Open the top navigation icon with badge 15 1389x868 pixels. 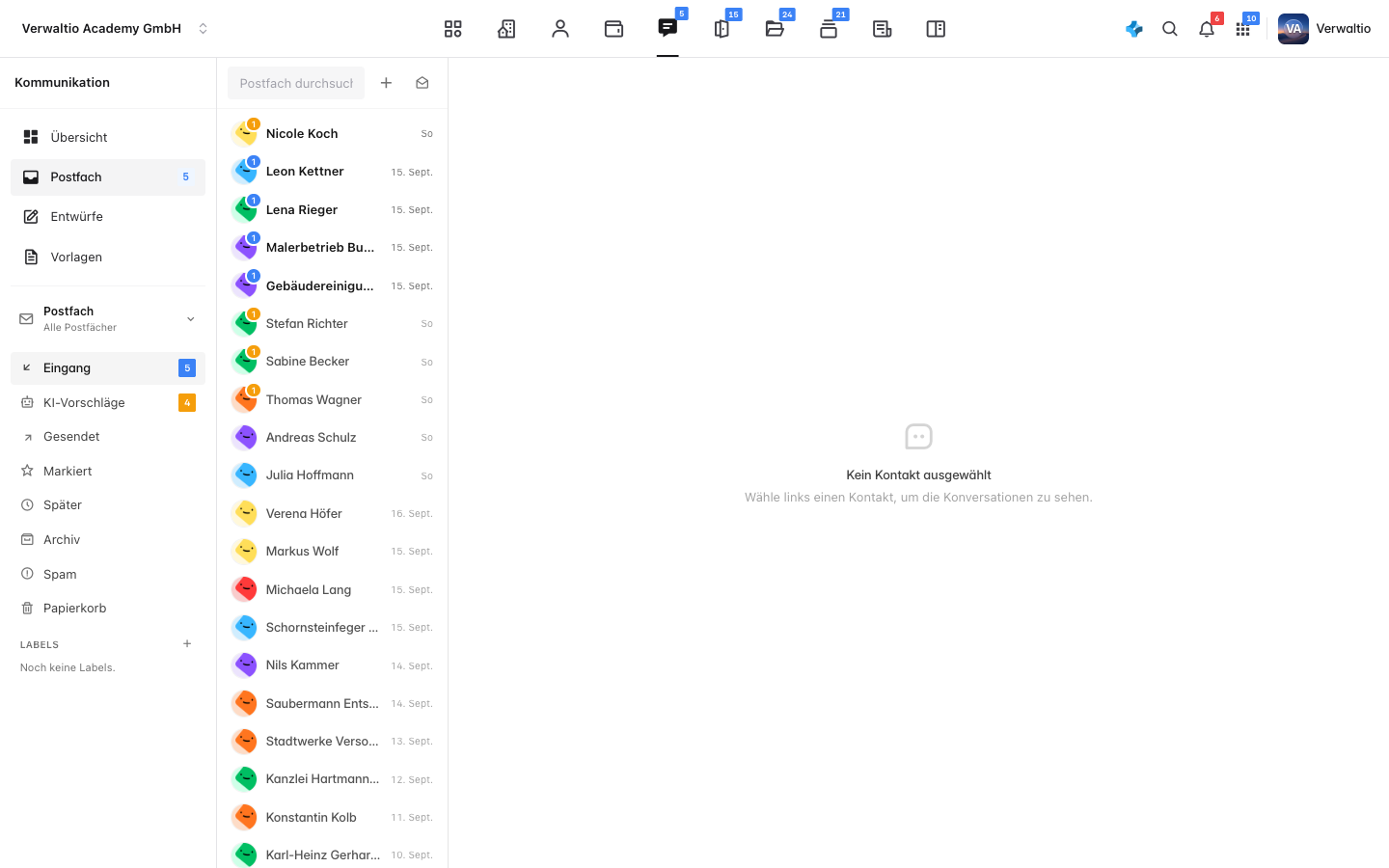coord(722,29)
